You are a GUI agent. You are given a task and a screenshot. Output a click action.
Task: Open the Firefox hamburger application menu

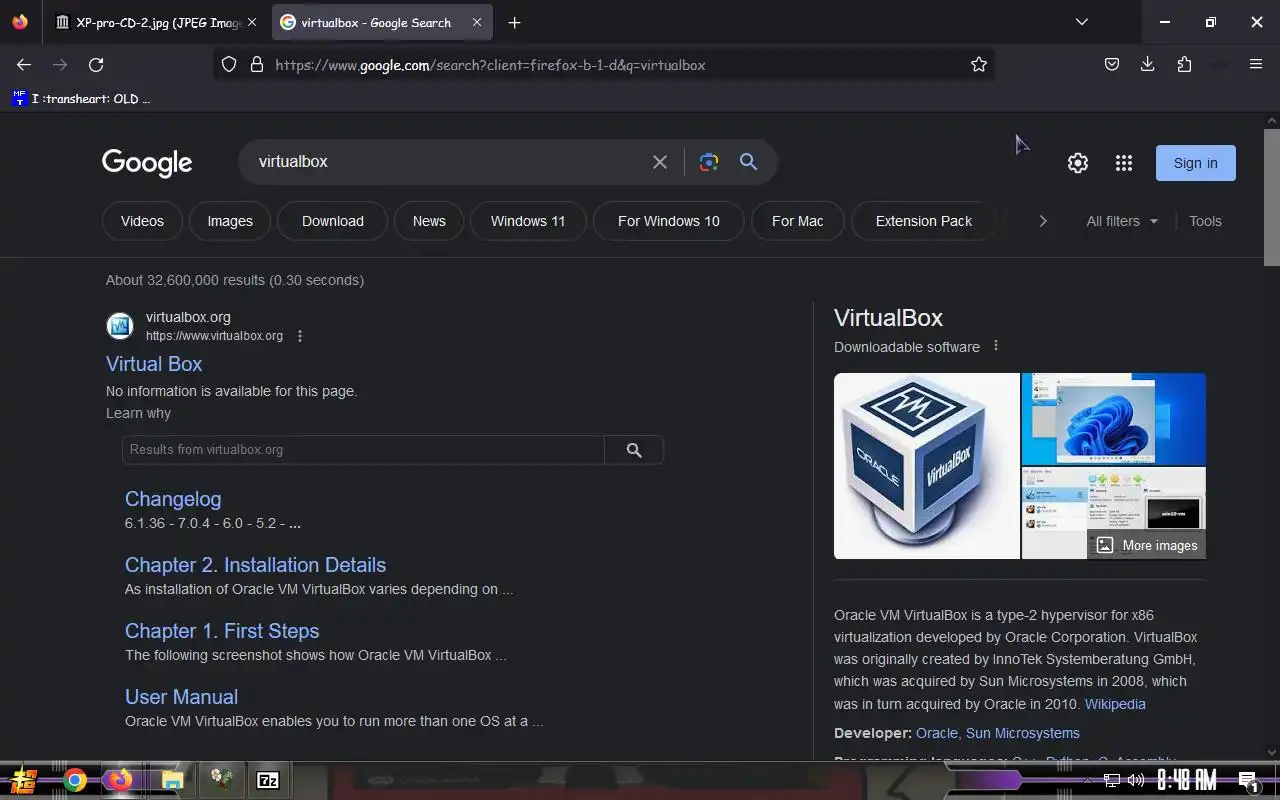tap(1256, 64)
